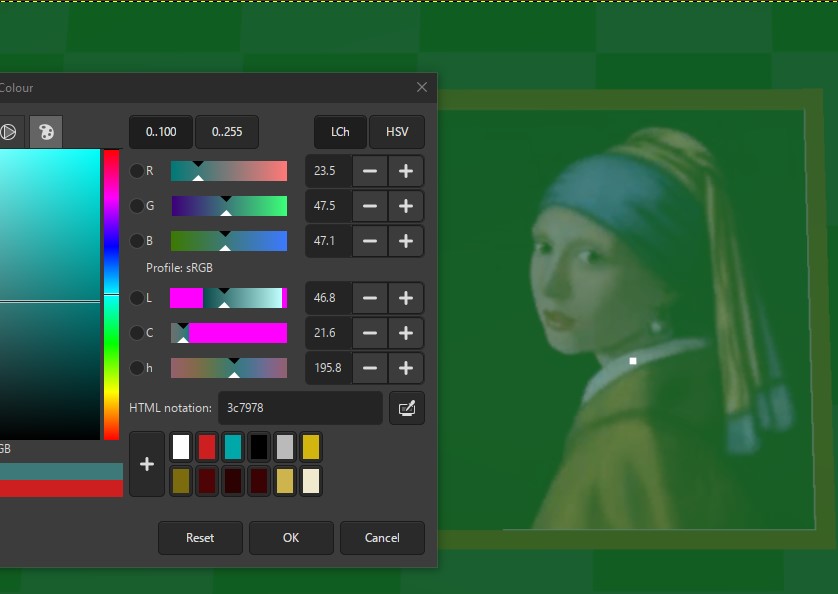
Task: Increase the G value with plus
Action: pyautogui.click(x=406, y=206)
